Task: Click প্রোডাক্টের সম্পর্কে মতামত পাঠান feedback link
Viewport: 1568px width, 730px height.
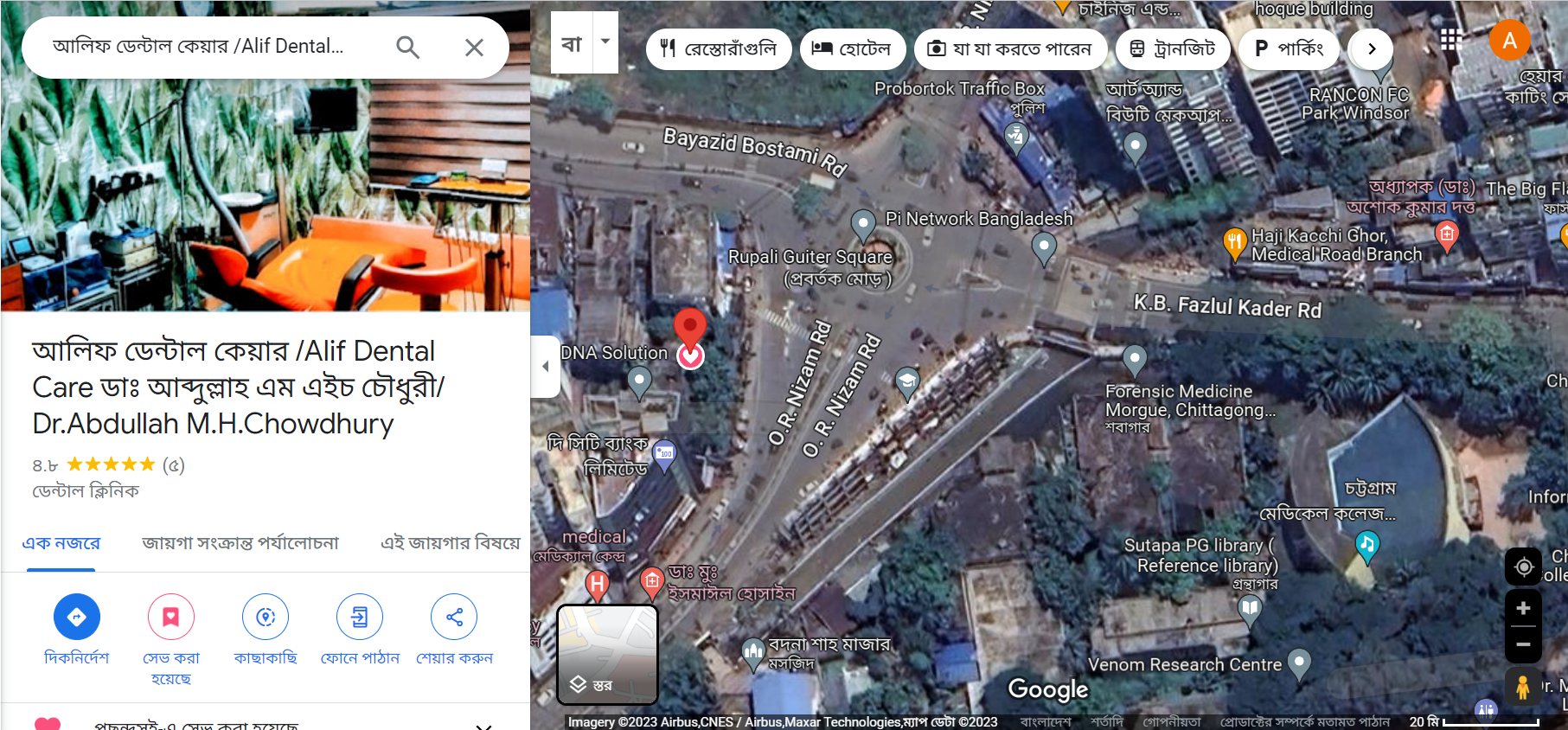Action: tap(1304, 722)
